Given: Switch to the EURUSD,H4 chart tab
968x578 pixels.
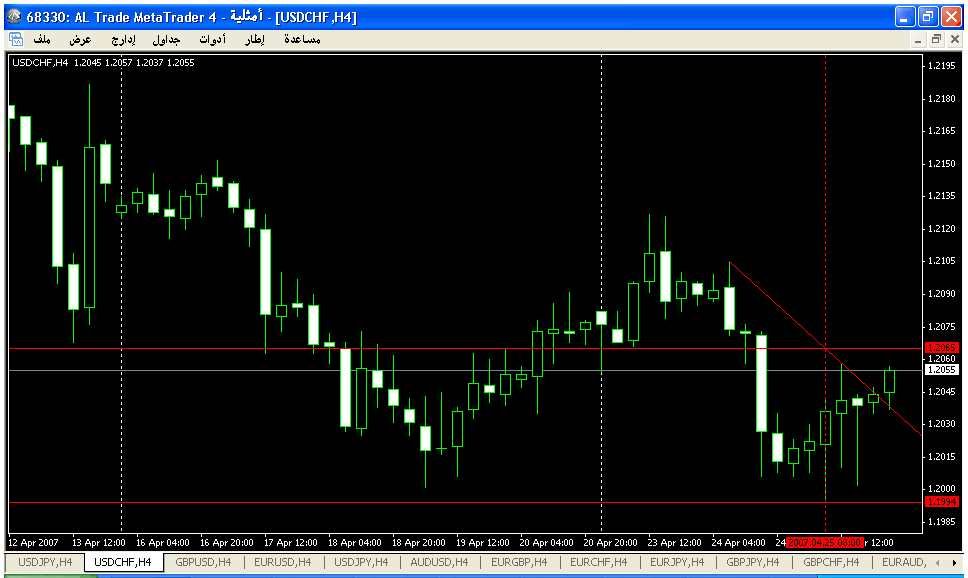Looking at the screenshot, I should coord(283,562).
